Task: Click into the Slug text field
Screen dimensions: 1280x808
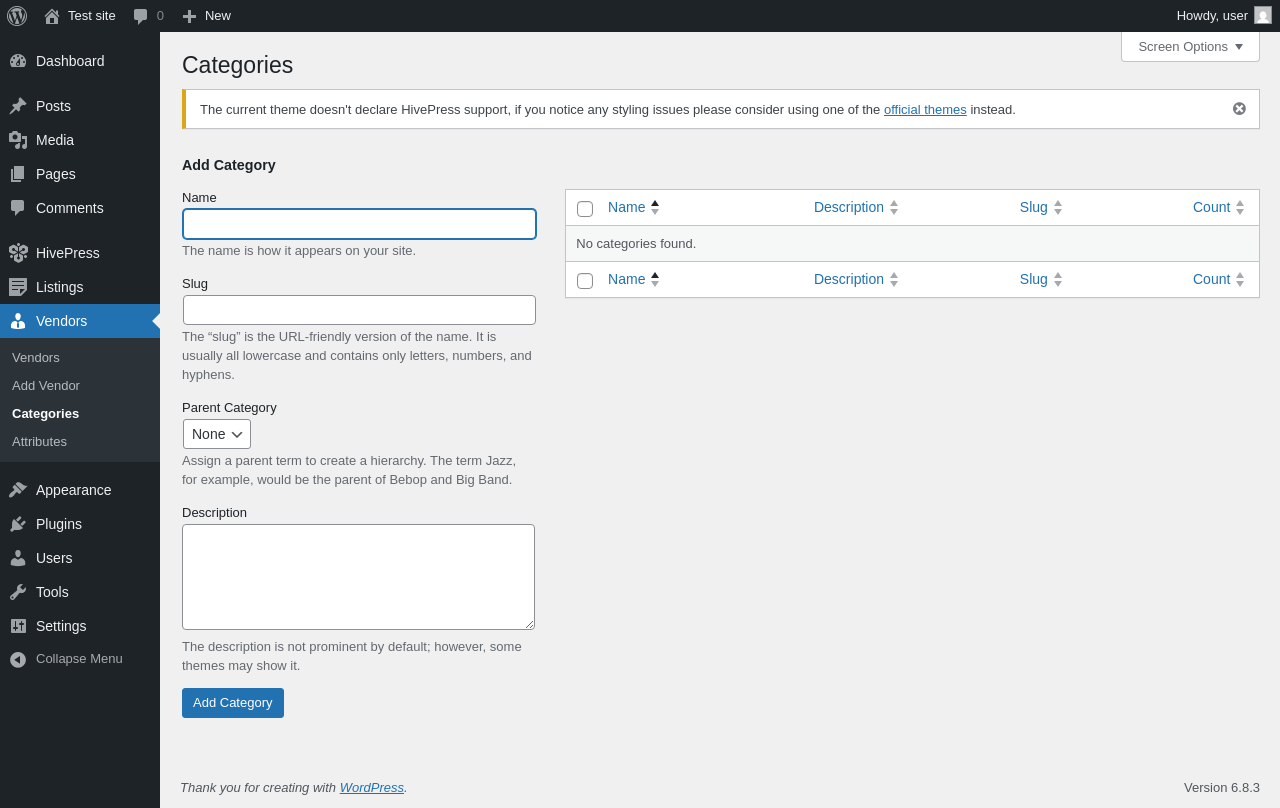Action: (359, 310)
